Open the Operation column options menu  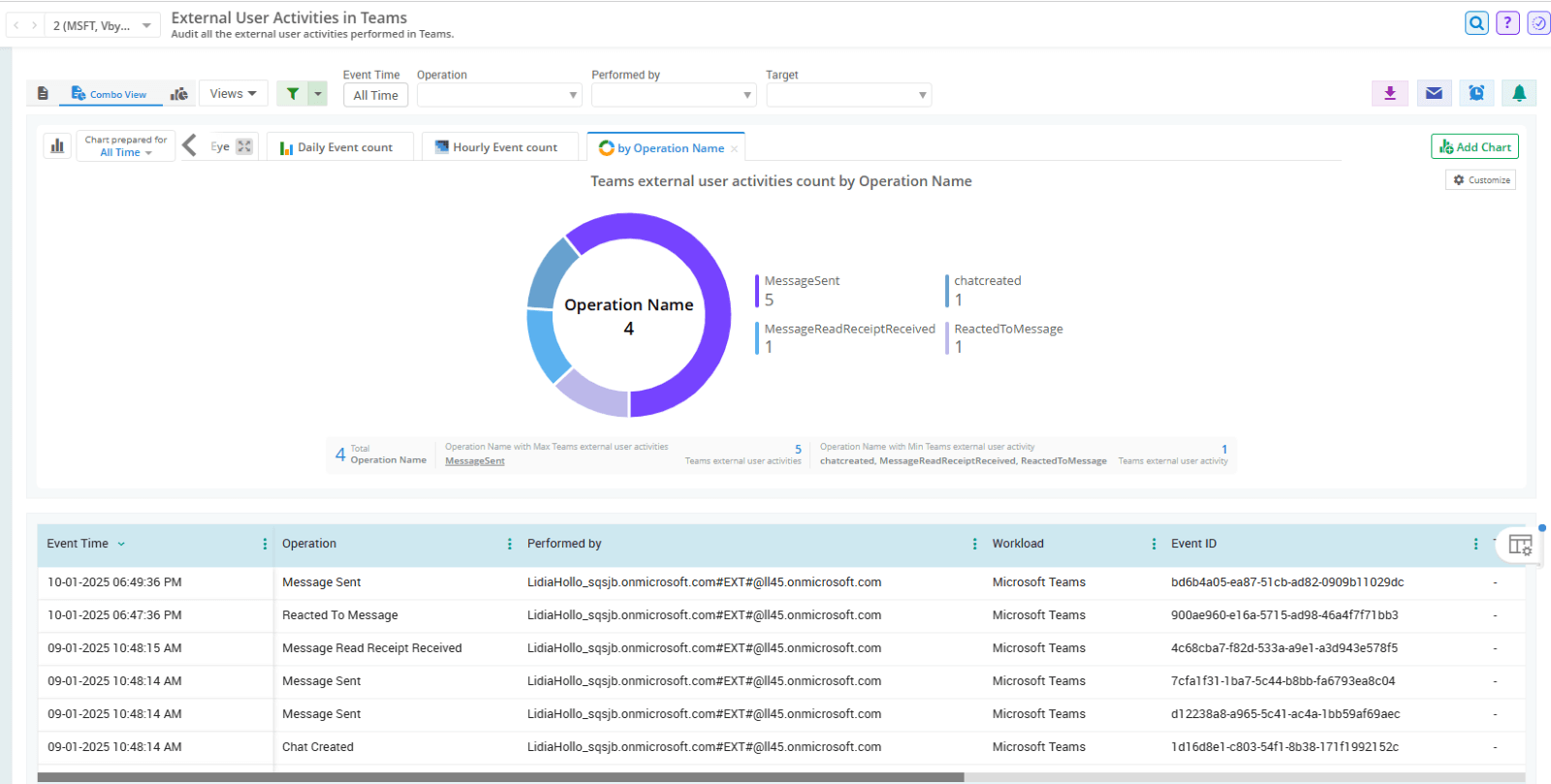(510, 545)
